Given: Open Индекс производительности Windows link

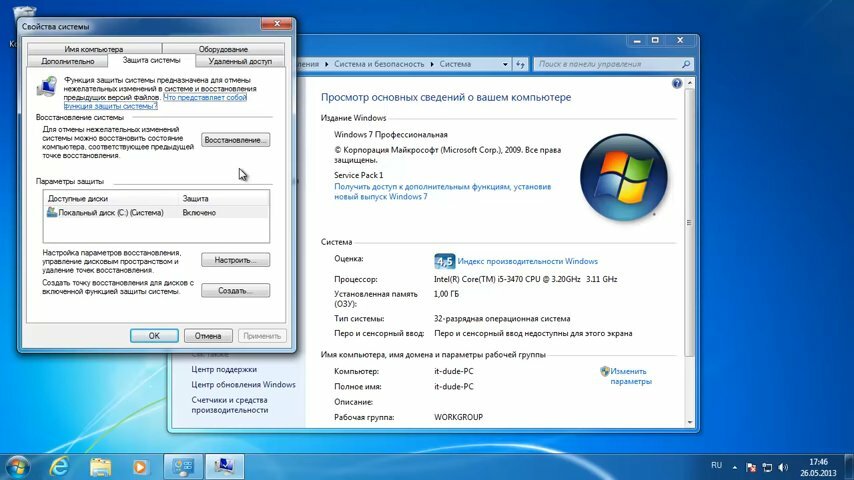Looking at the screenshot, I should tap(527, 262).
